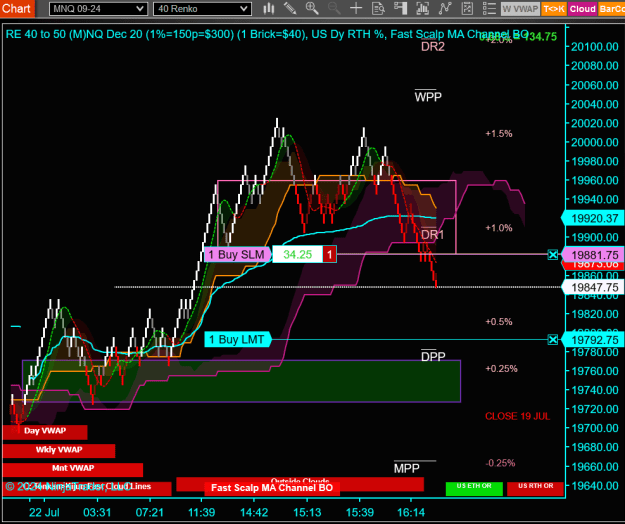Click the MPP pivot label
Image resolution: width=625 pixels, height=524 pixels.
click(407, 468)
